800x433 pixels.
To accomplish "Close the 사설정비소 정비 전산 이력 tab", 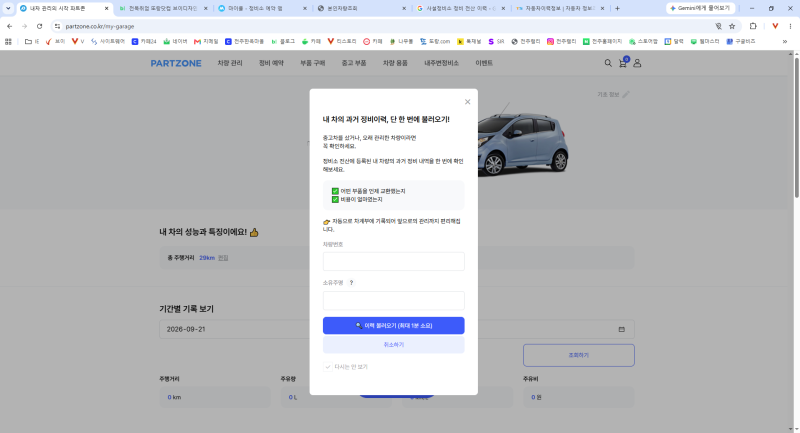I will (x=503, y=9).
